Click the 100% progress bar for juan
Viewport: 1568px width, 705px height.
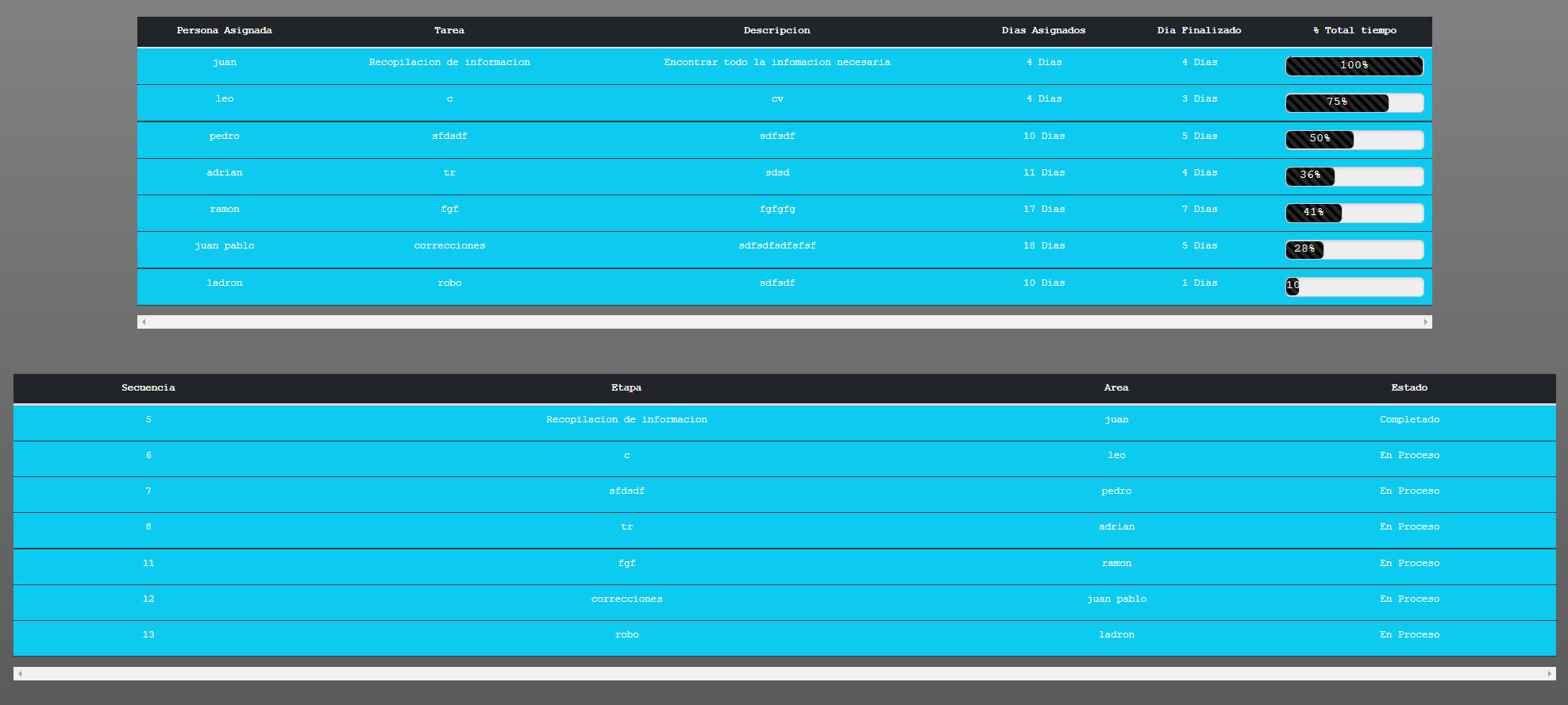1354,66
